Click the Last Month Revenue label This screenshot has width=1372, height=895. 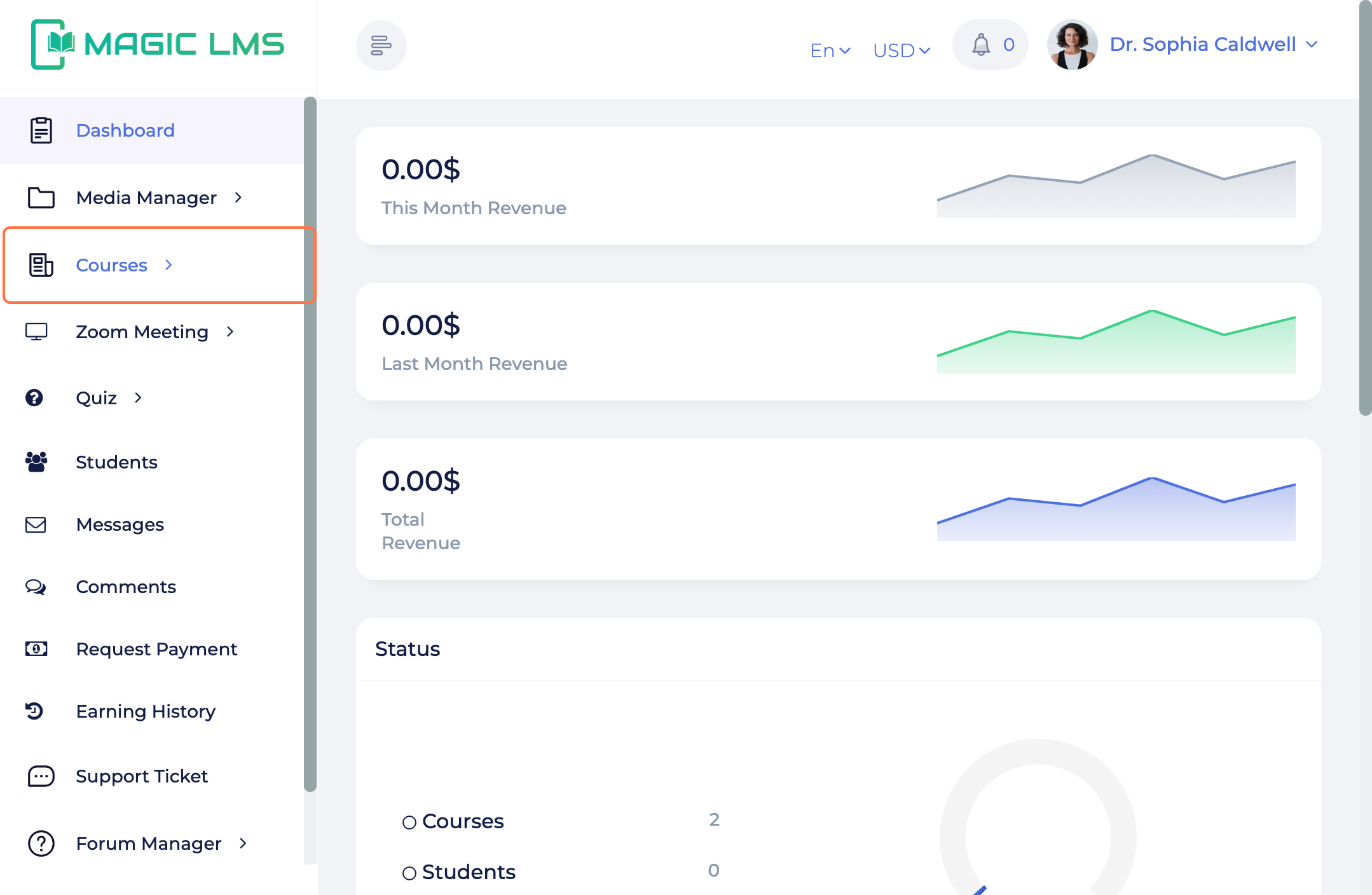tap(474, 364)
